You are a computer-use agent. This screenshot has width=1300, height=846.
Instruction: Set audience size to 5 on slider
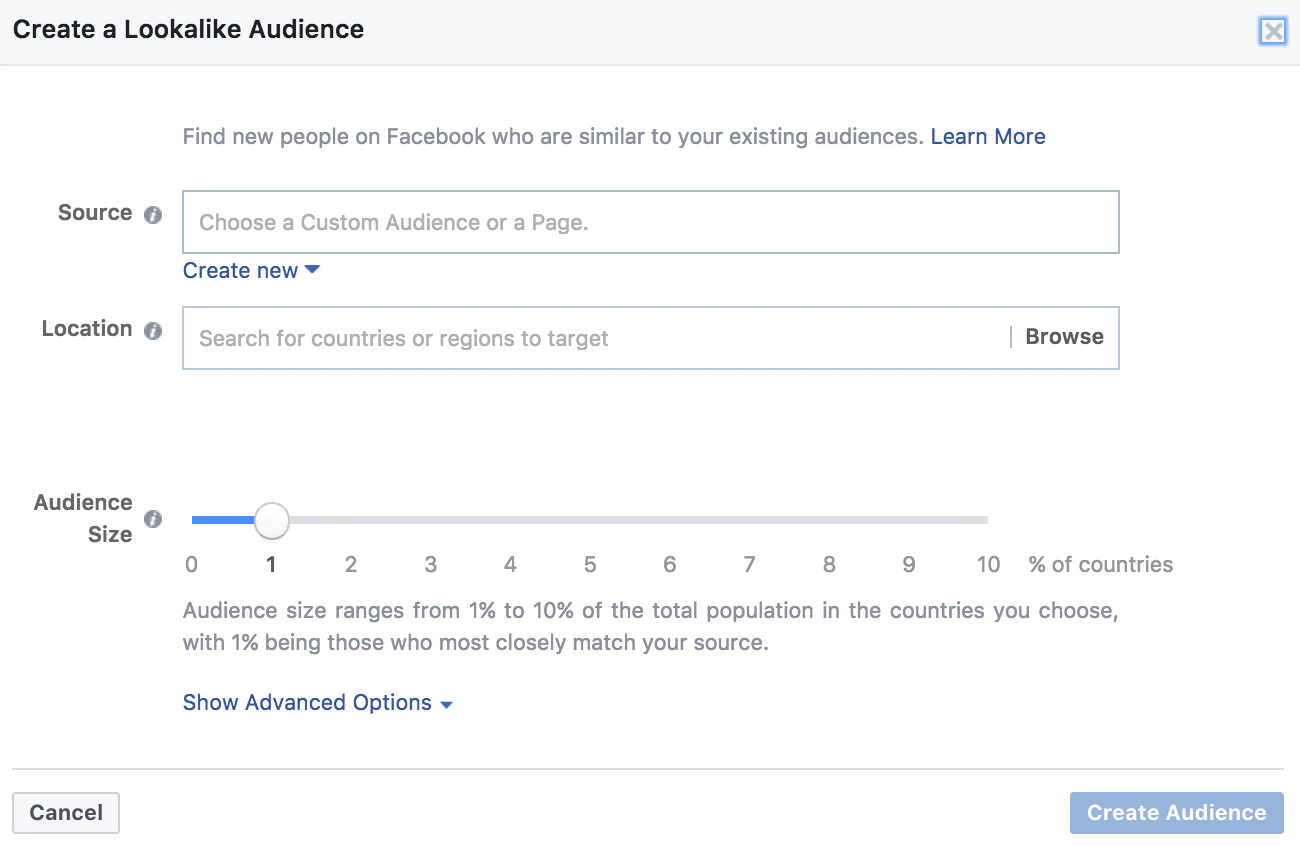(x=590, y=520)
